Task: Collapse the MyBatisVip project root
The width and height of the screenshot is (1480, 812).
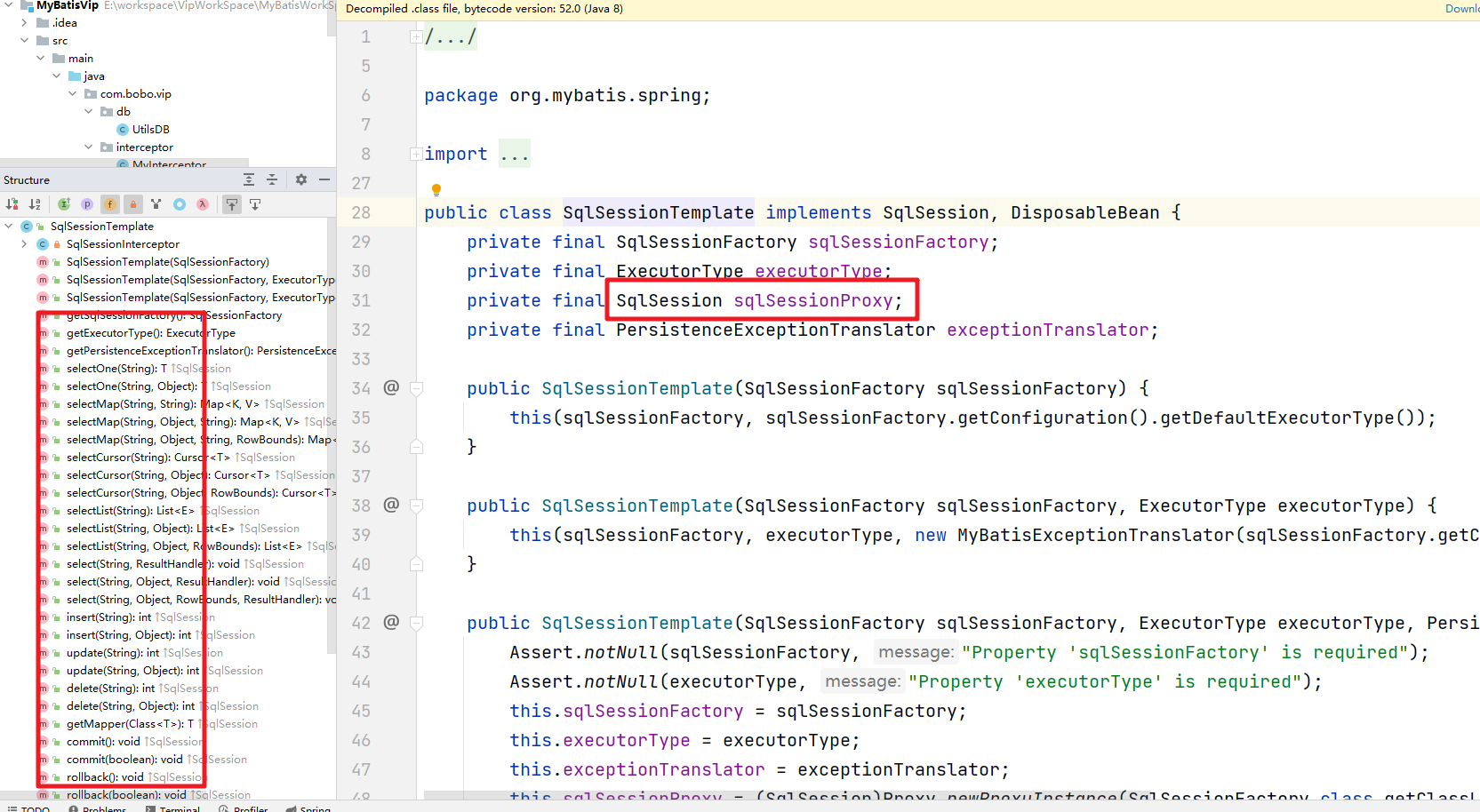Action: (8, 5)
